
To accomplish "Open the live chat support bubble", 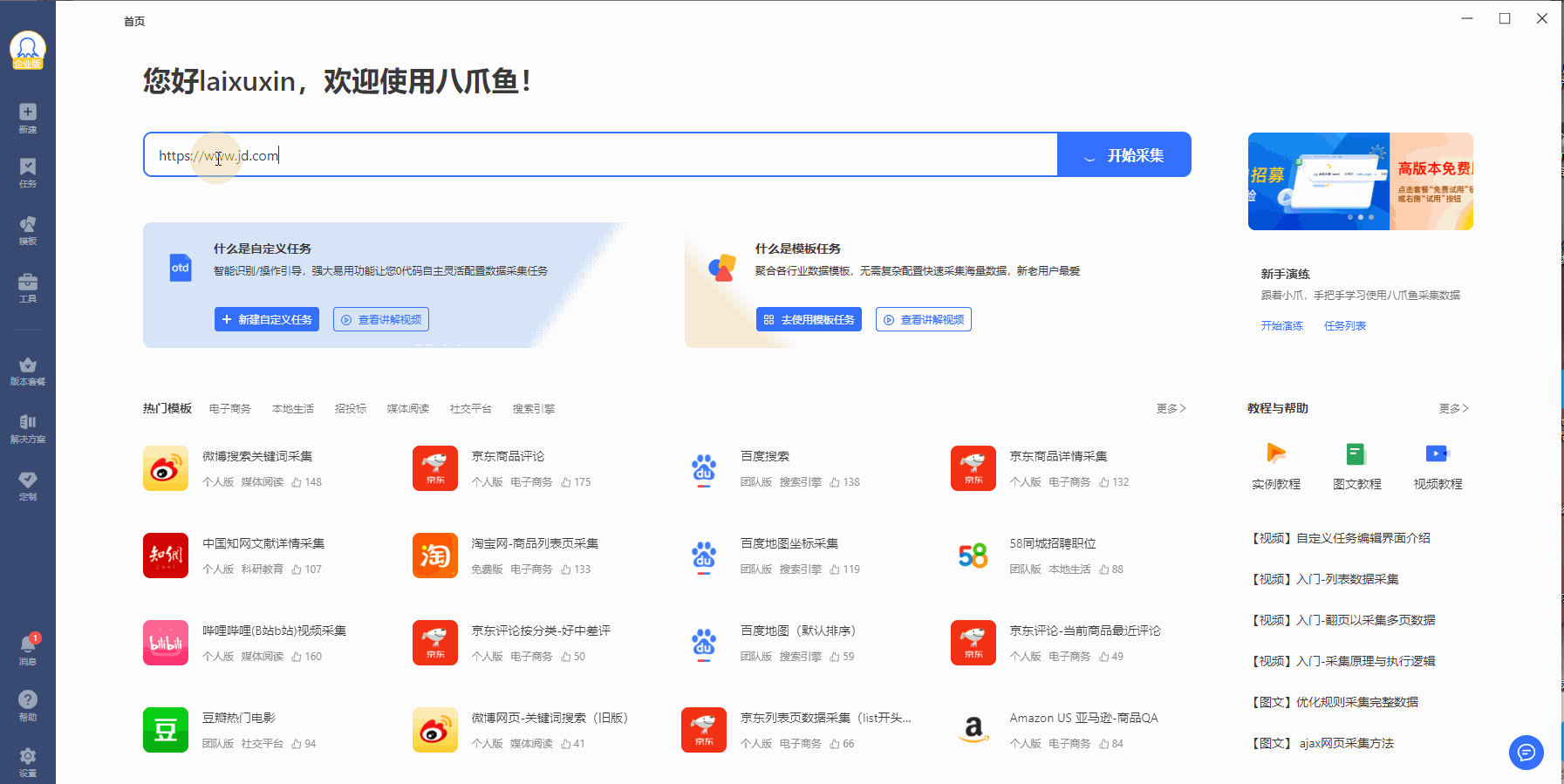I will 1526,753.
